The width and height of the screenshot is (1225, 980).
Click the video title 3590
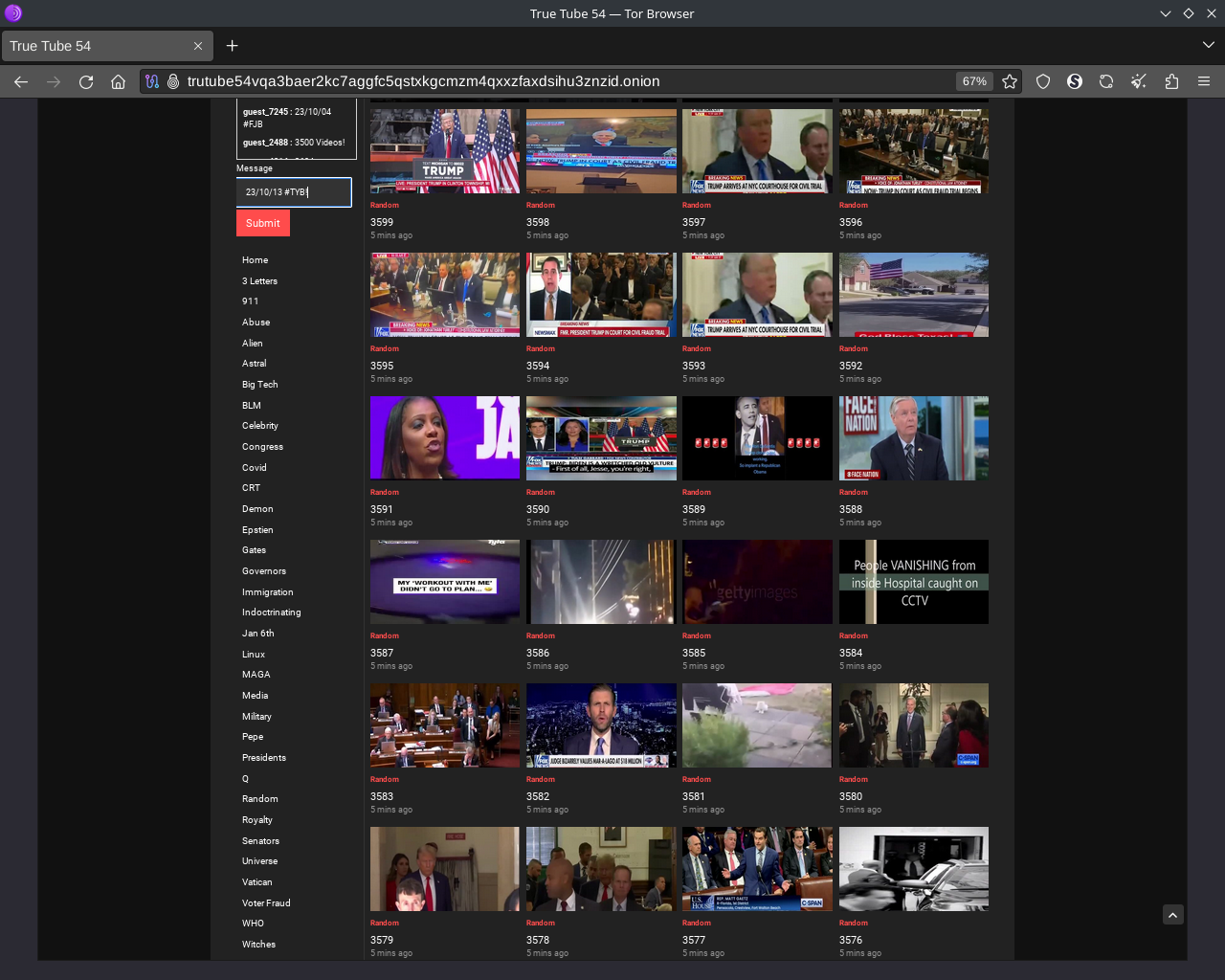coord(538,509)
